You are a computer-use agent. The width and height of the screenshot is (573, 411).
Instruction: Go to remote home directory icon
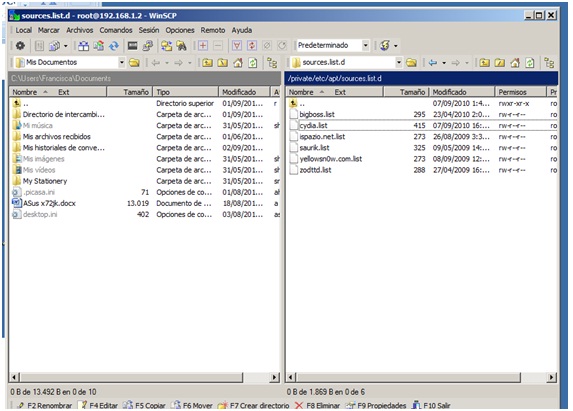tap(515, 63)
